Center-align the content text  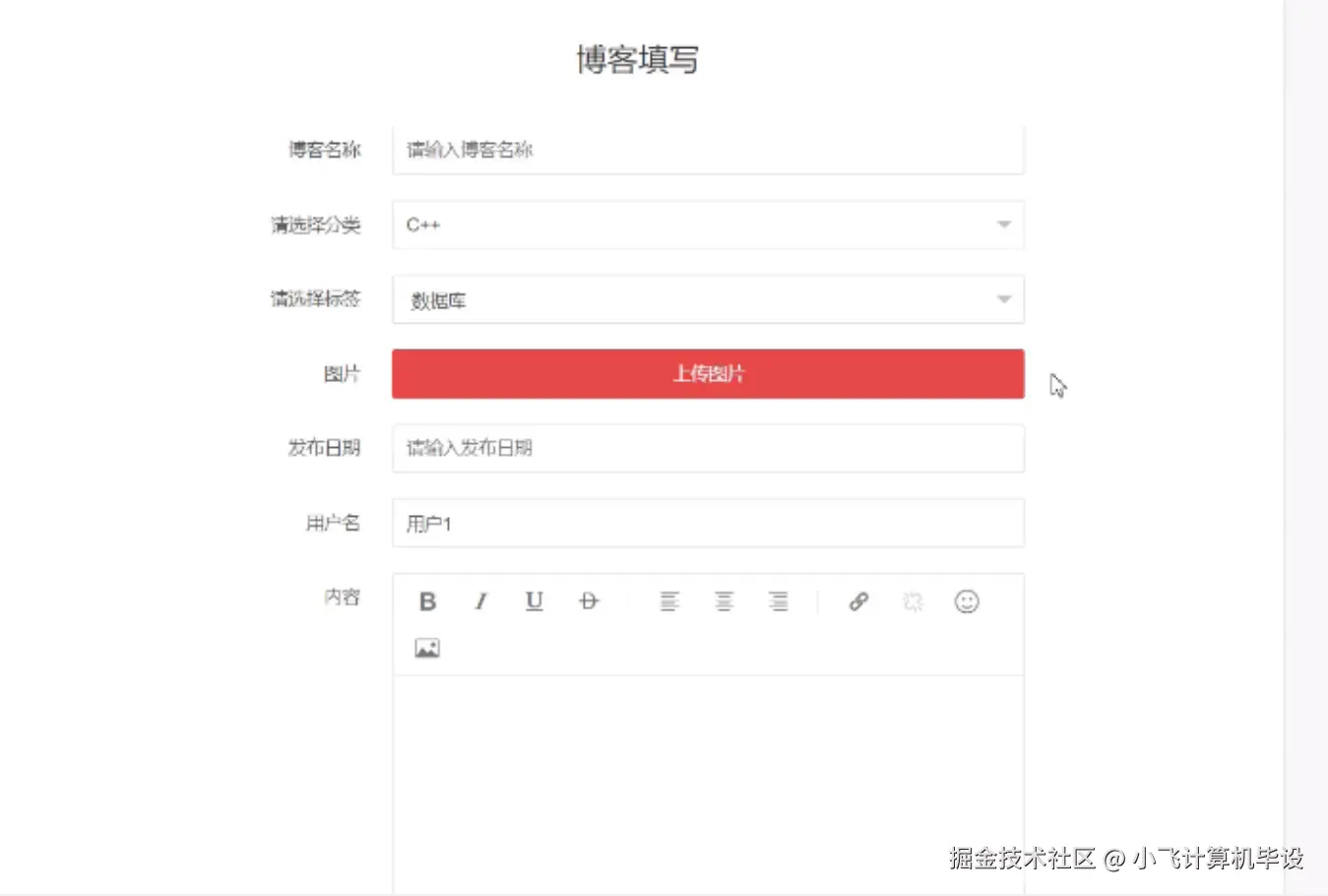pos(724,602)
